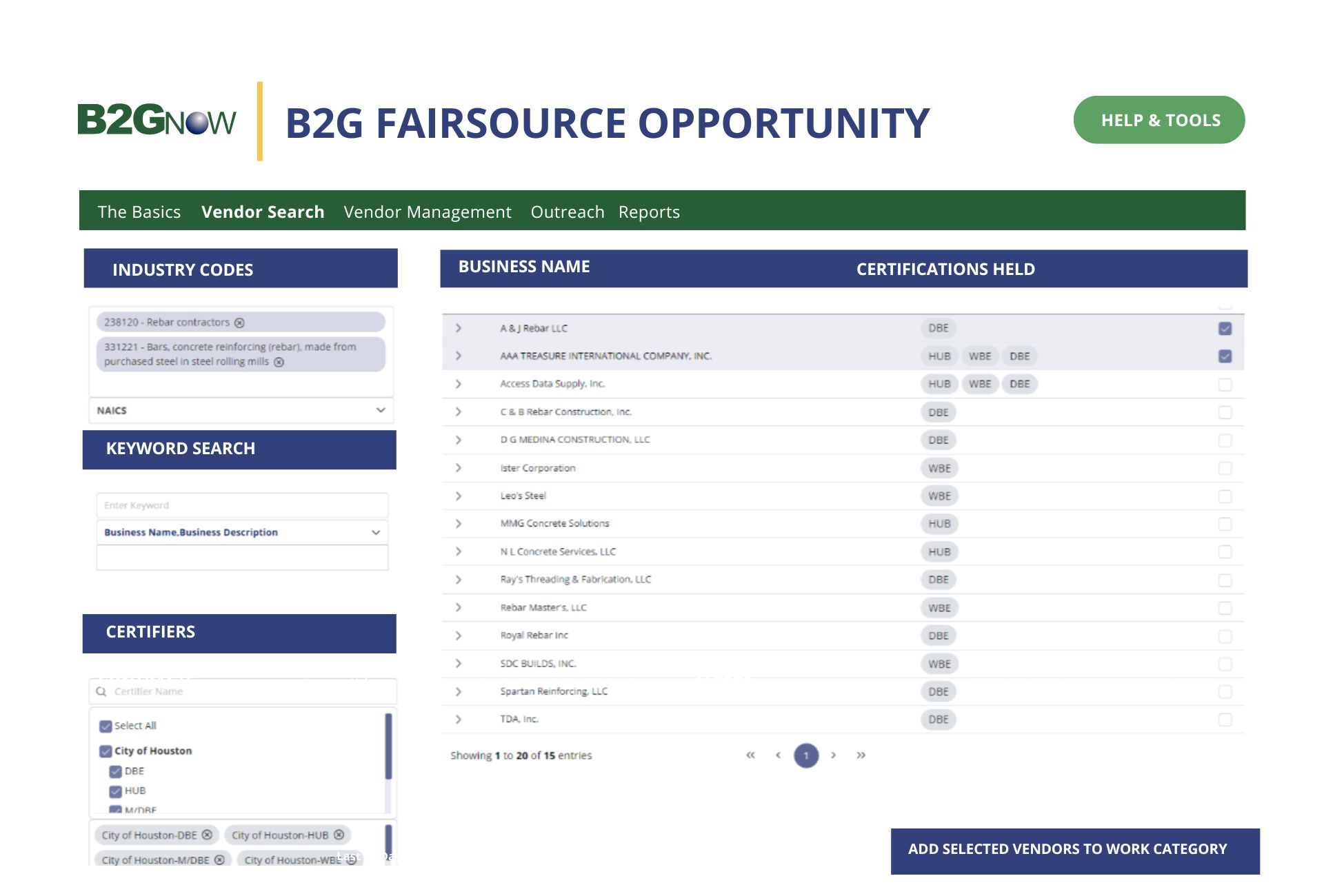Viewport: 1324px width, 896px height.
Task: Click inside the Enter Keyword field
Action: [241, 505]
